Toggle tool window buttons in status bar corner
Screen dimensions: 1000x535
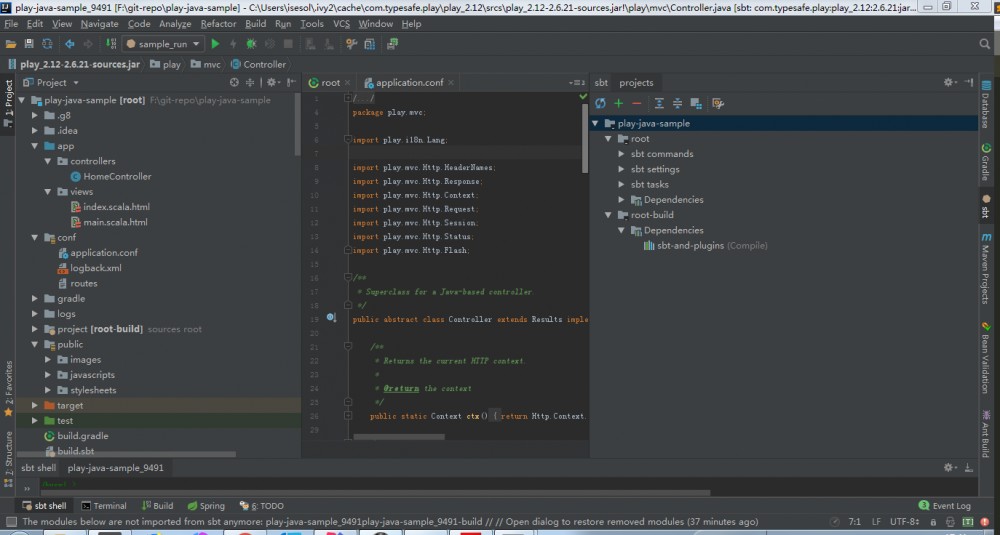tap(10, 521)
